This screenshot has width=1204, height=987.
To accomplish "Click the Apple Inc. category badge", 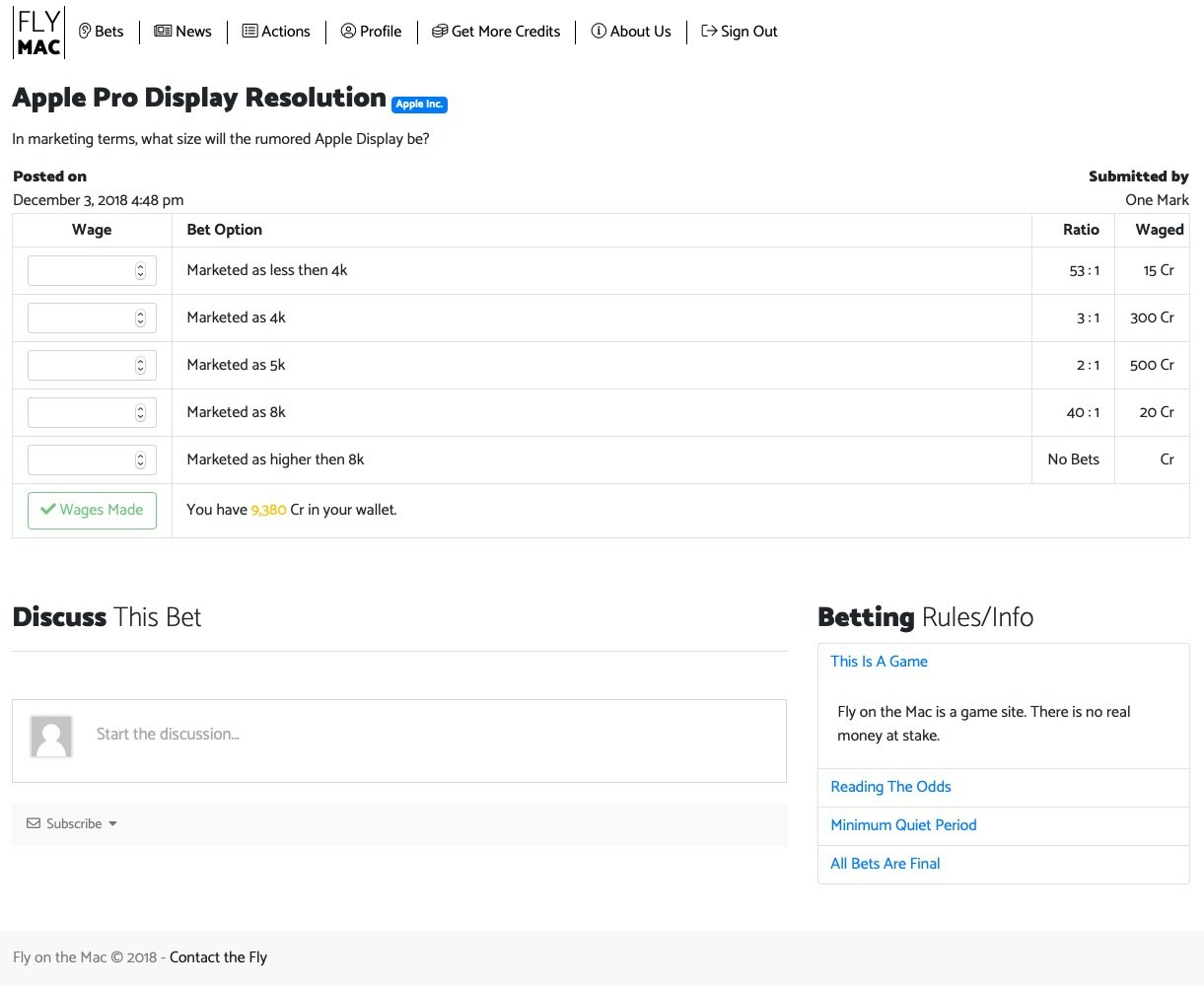I will pyautogui.click(x=419, y=104).
